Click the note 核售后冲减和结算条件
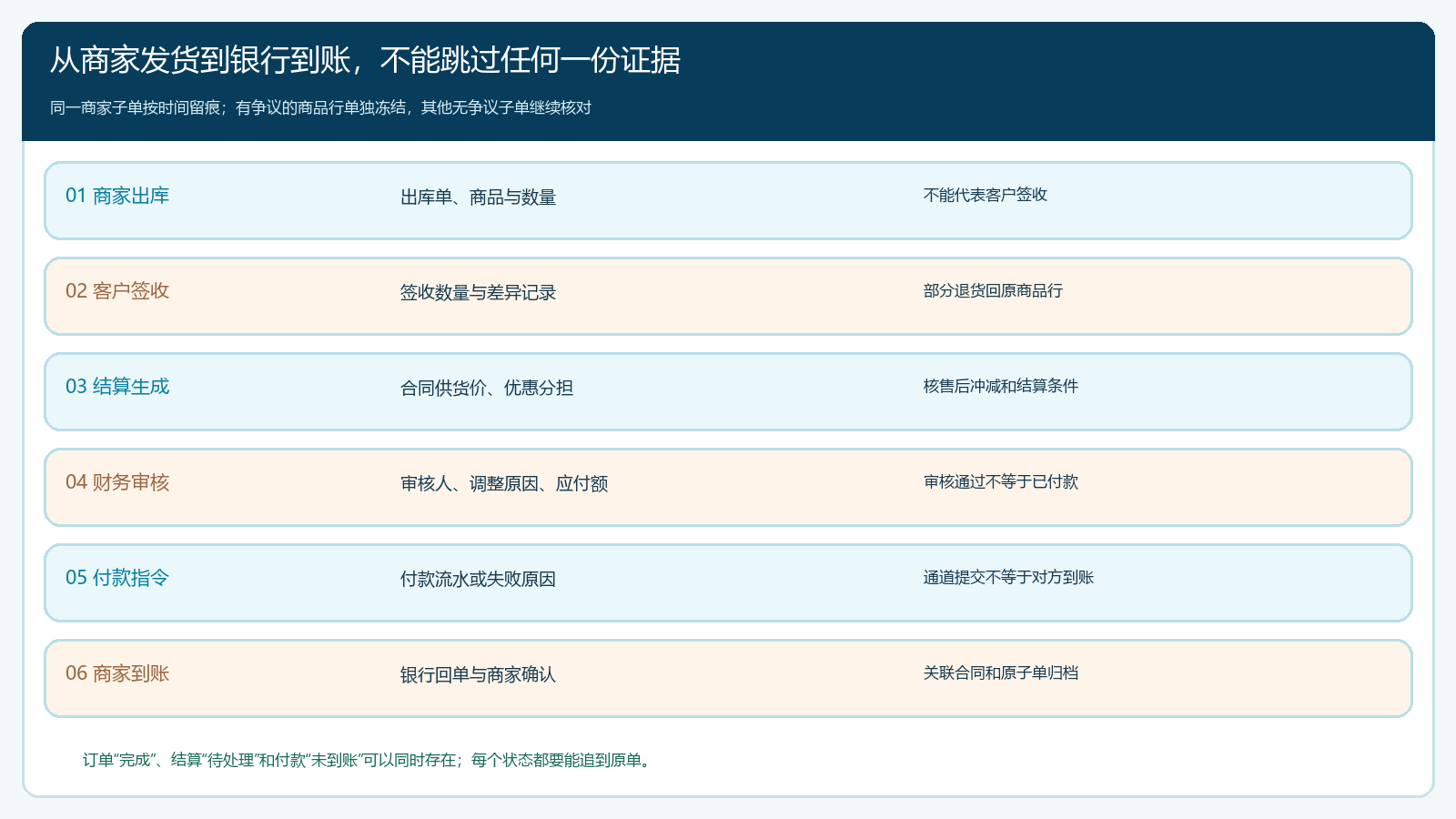 pyautogui.click(x=1000, y=386)
